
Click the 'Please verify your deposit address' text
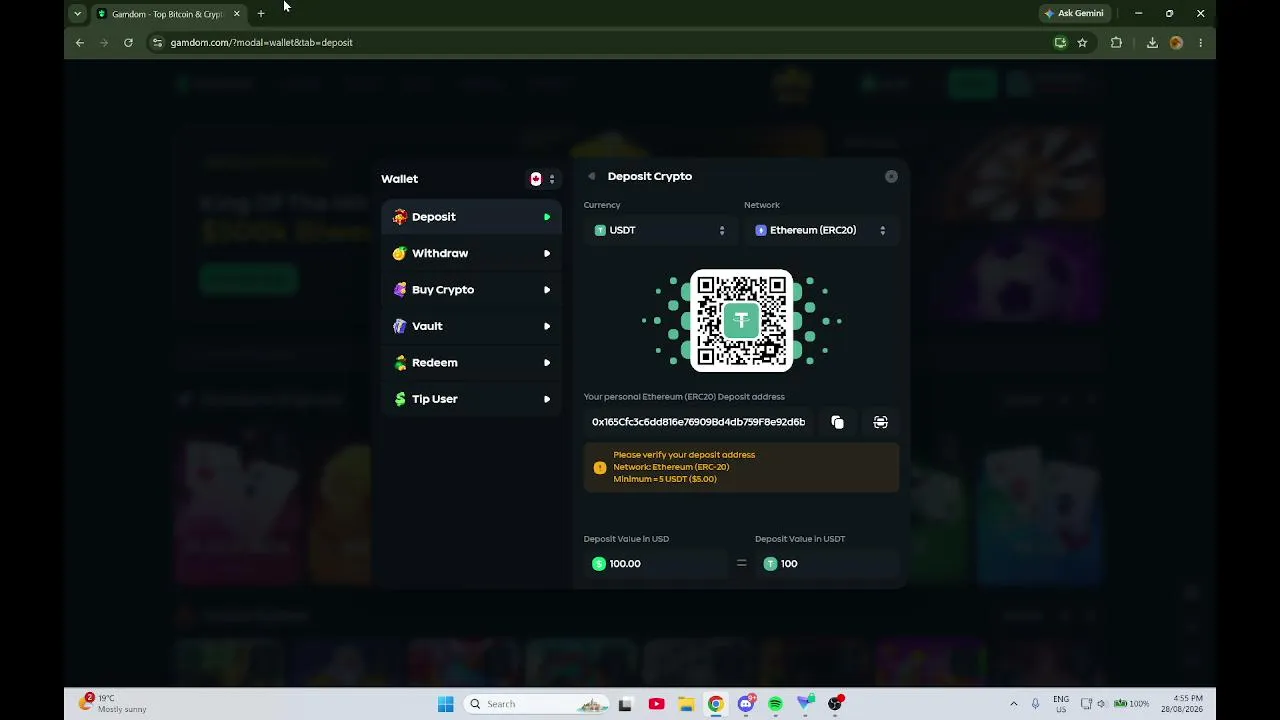(684, 455)
